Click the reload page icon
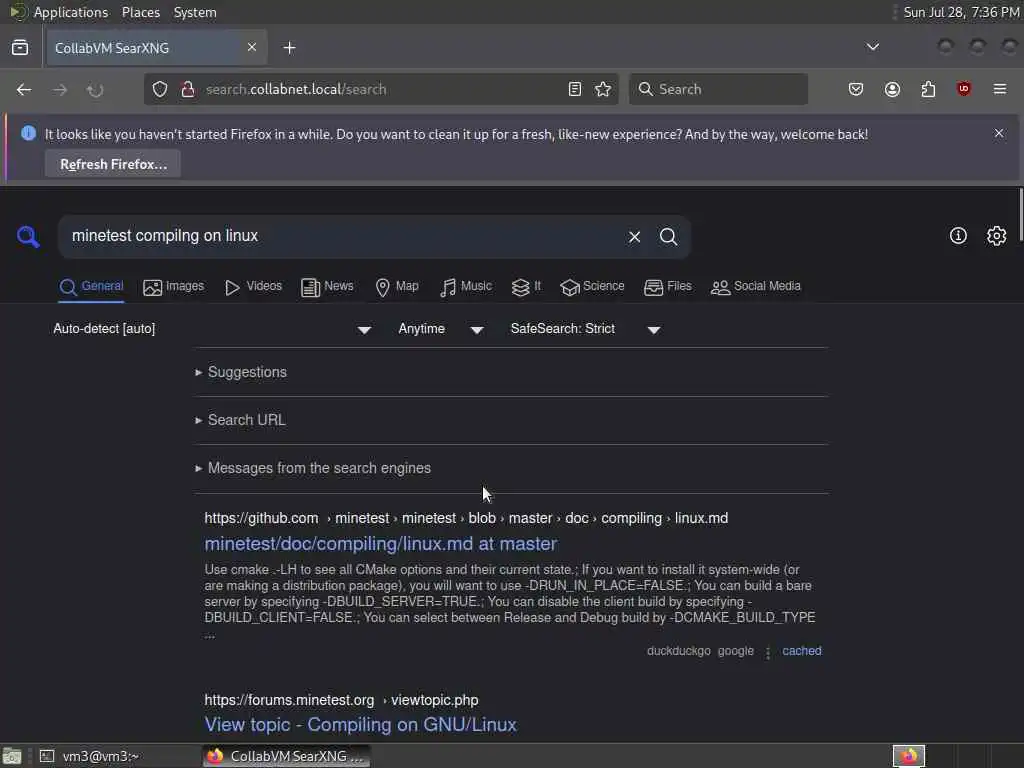The width and height of the screenshot is (1024, 768). [95, 89]
